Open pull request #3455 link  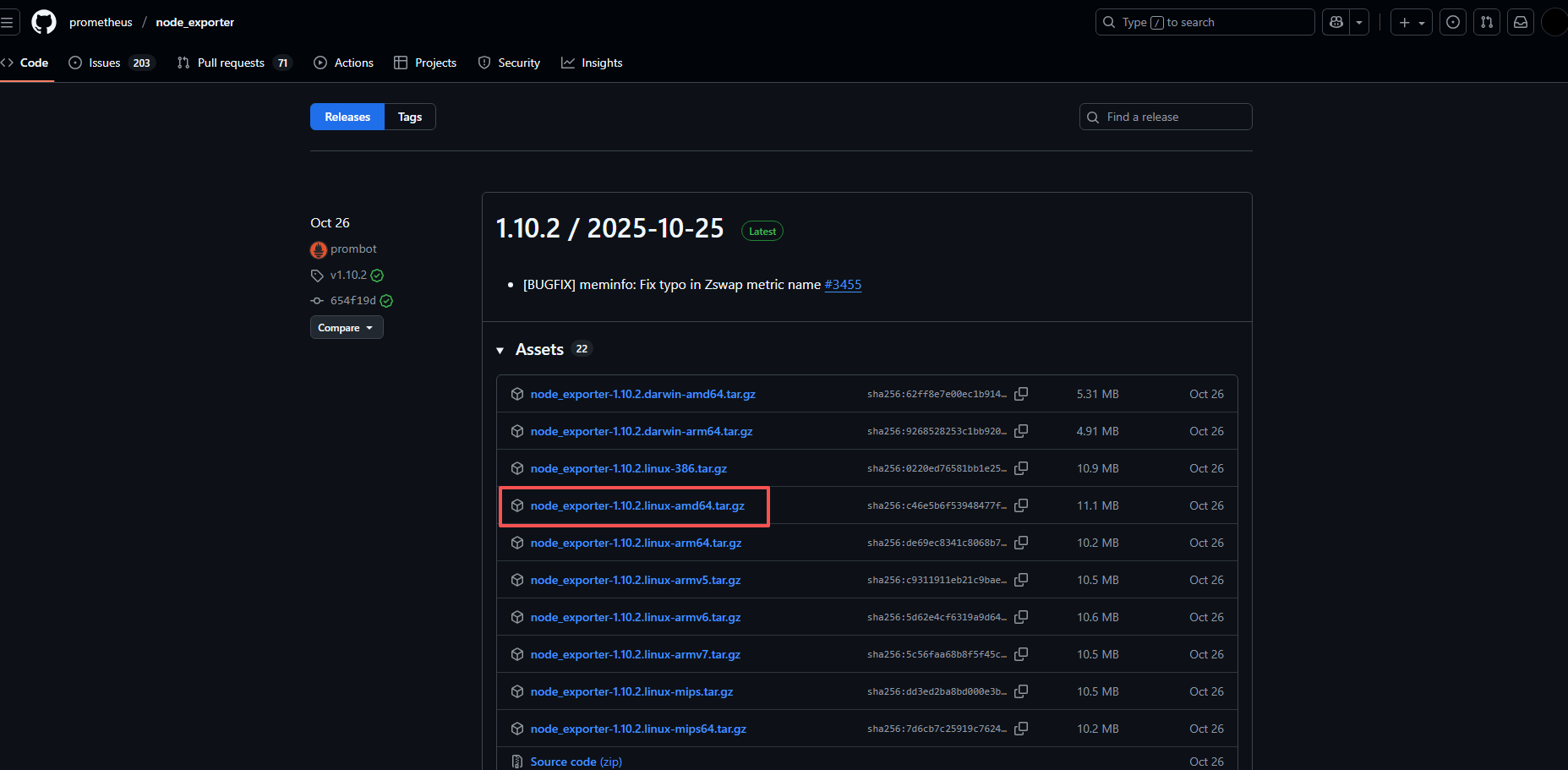[x=843, y=285]
